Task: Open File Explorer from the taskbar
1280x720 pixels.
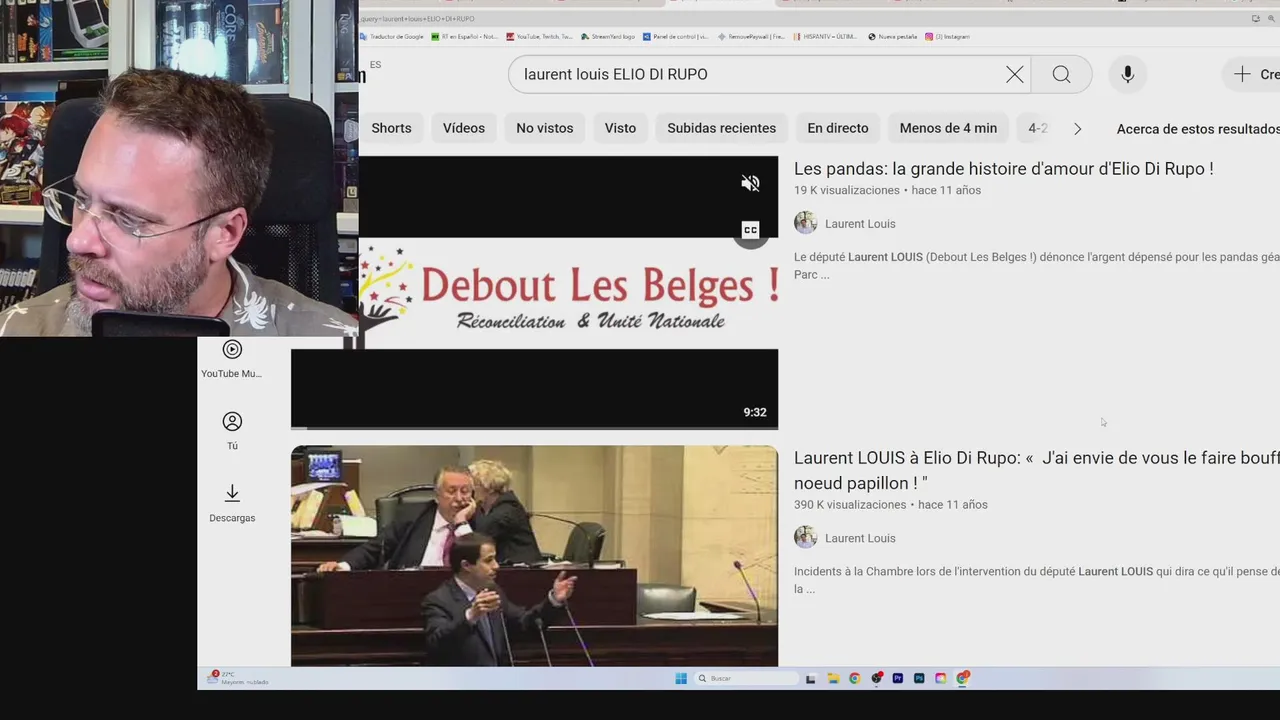Action: click(832, 678)
